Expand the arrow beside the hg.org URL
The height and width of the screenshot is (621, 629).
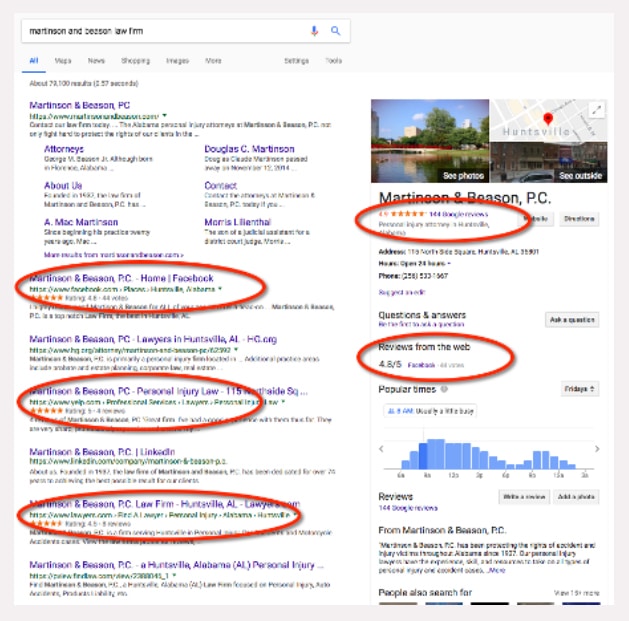tap(236, 350)
